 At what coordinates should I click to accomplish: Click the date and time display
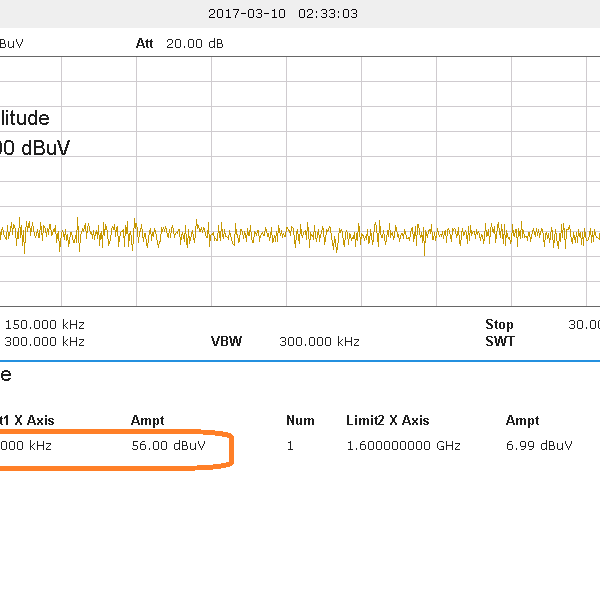[282, 14]
